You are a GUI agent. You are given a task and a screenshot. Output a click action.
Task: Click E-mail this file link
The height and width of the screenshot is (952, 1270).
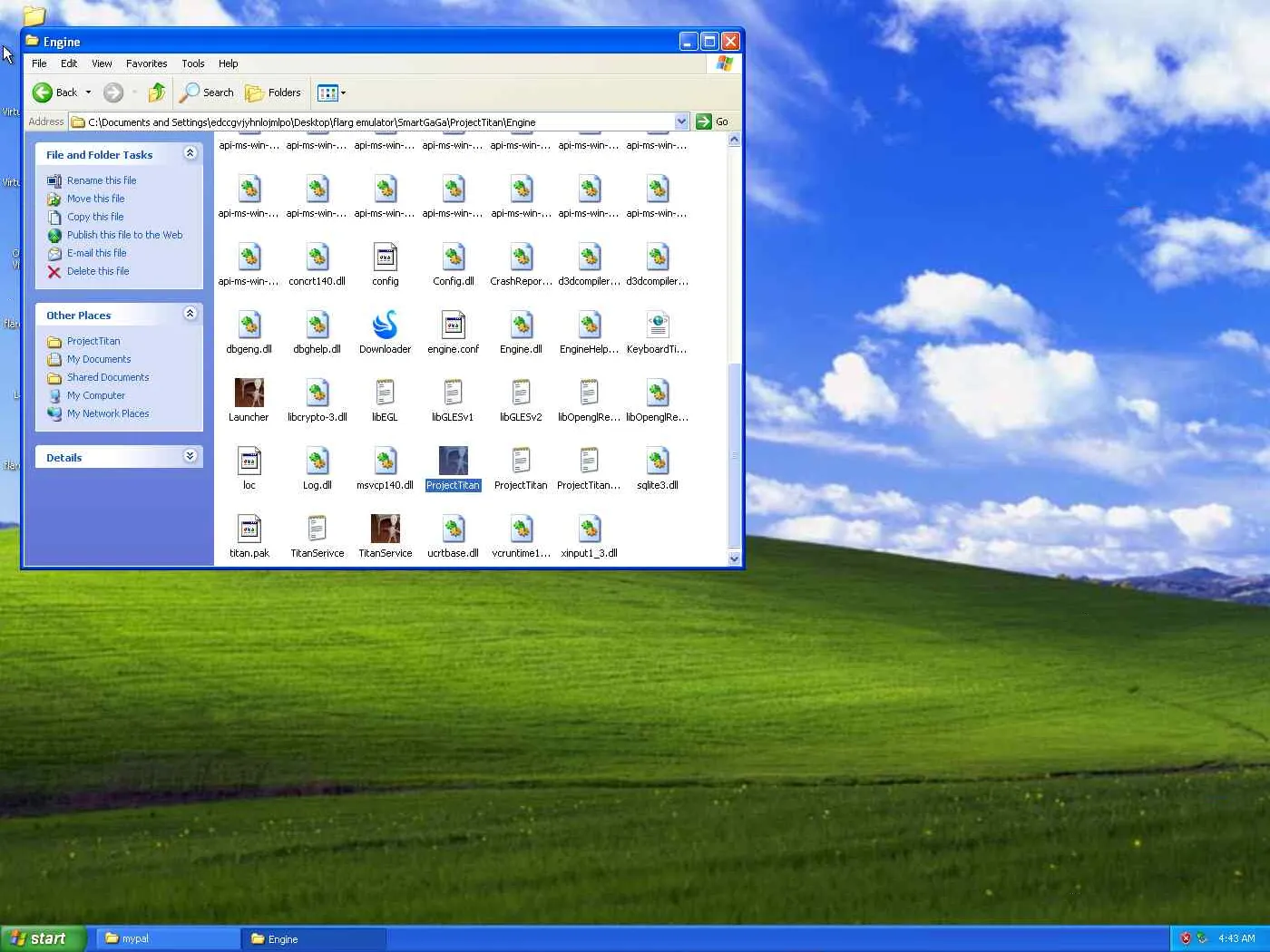point(97,253)
